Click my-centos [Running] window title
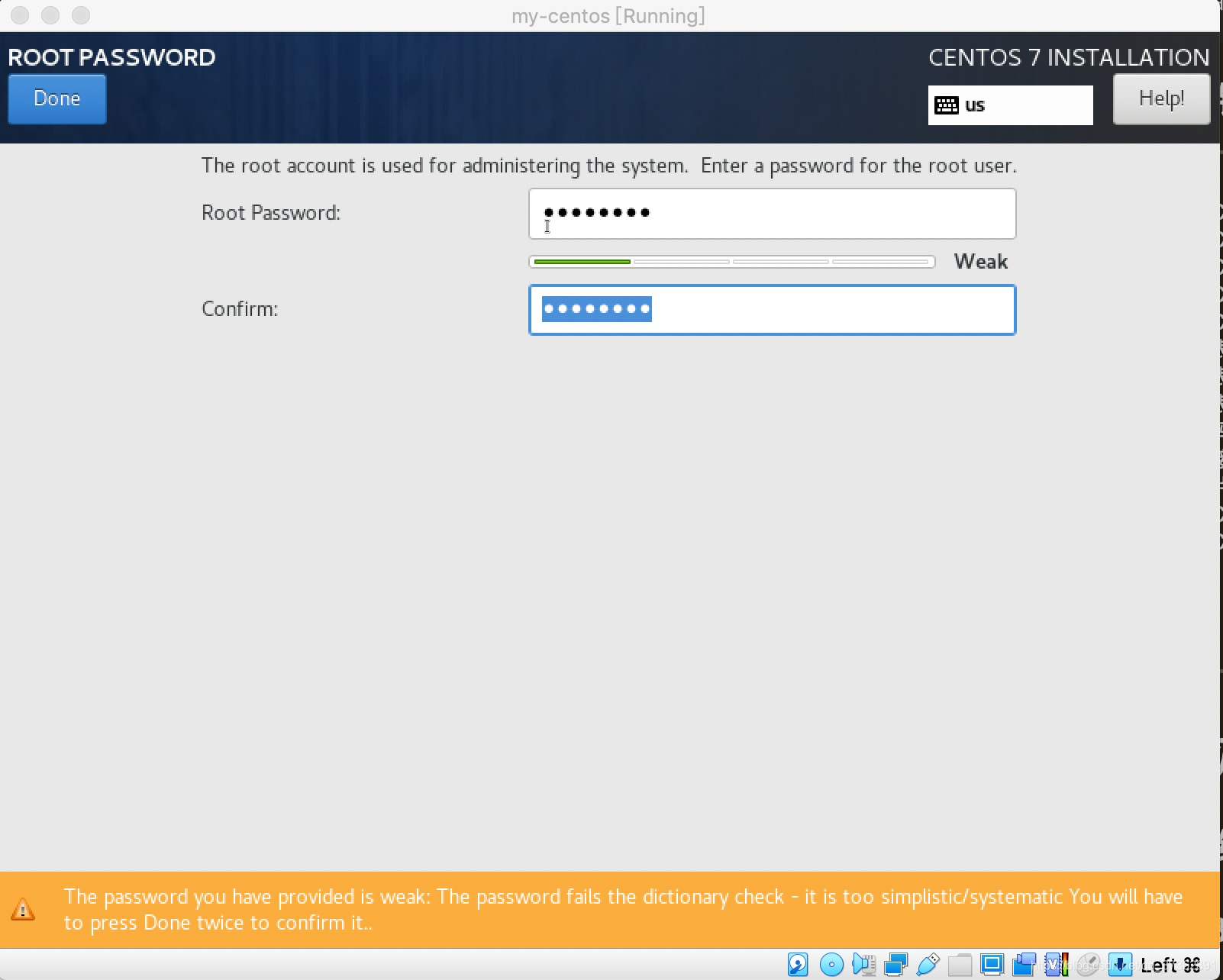Screen dimensions: 1223x980 point(608,16)
